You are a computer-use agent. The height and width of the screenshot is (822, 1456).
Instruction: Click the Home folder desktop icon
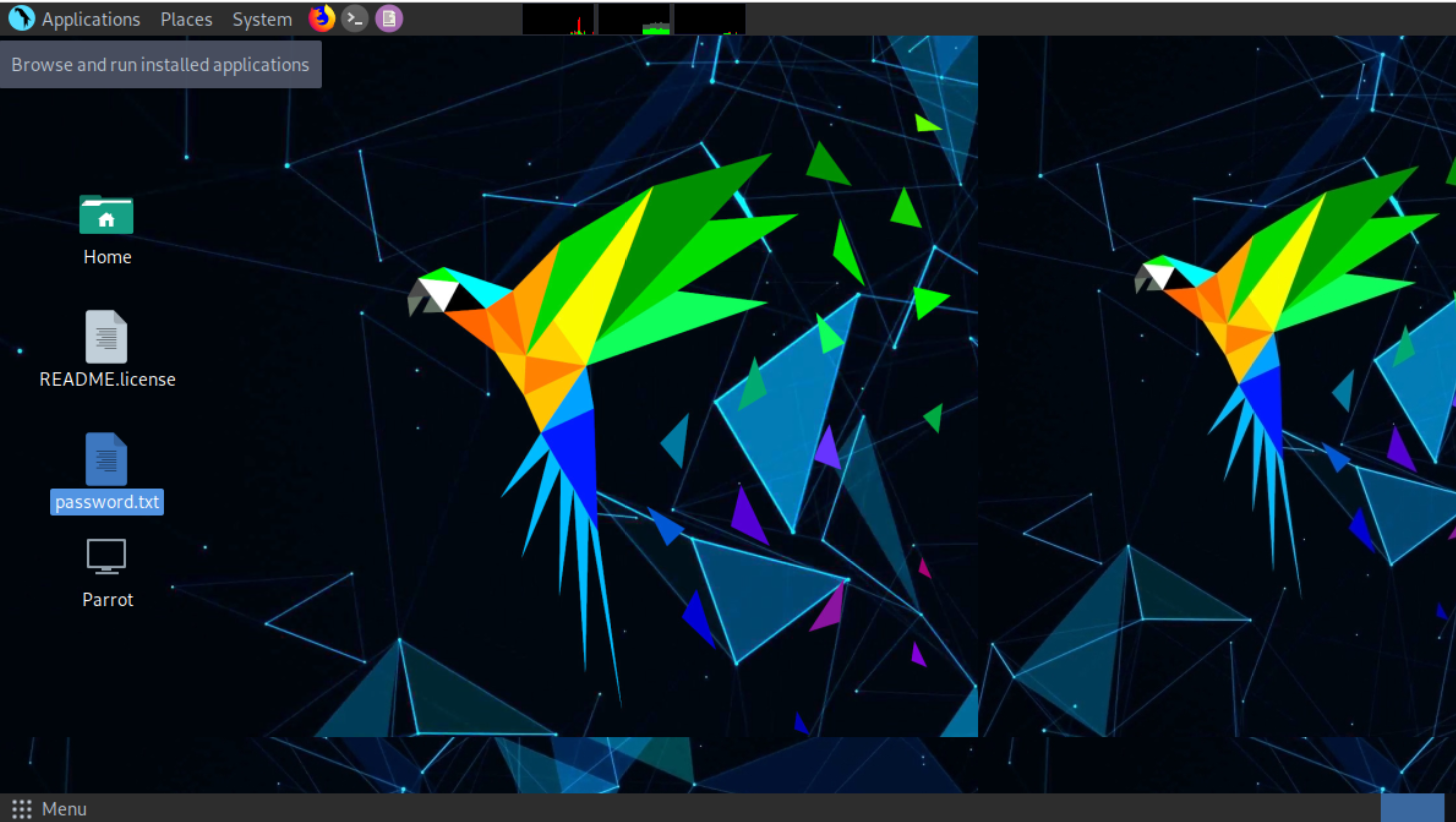[x=106, y=214]
